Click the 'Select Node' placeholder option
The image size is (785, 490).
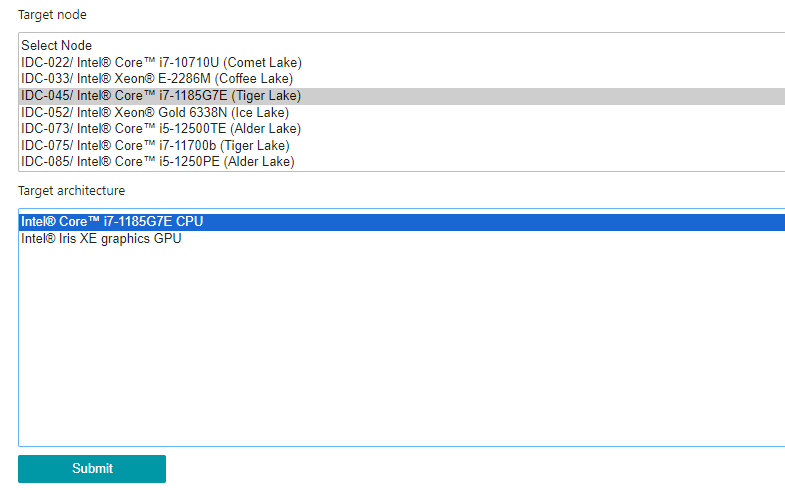(x=57, y=46)
